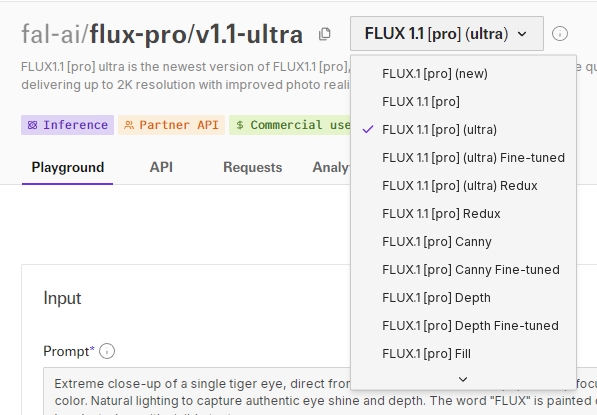Copy the model ID fal-ai/flux-pro/v1.1-ultra

click(x=324, y=34)
